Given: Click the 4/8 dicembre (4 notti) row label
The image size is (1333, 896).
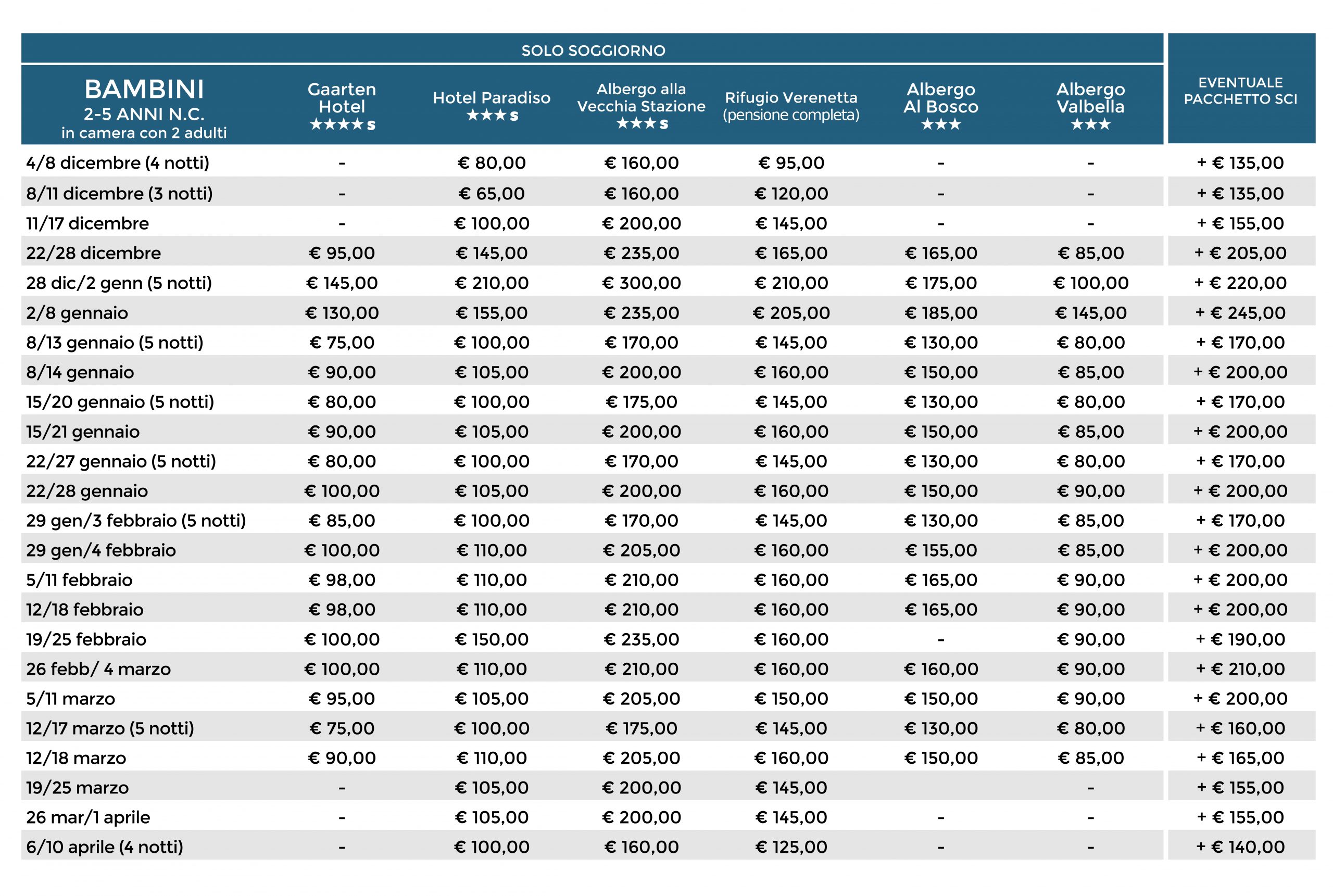Looking at the screenshot, I should pos(118,163).
